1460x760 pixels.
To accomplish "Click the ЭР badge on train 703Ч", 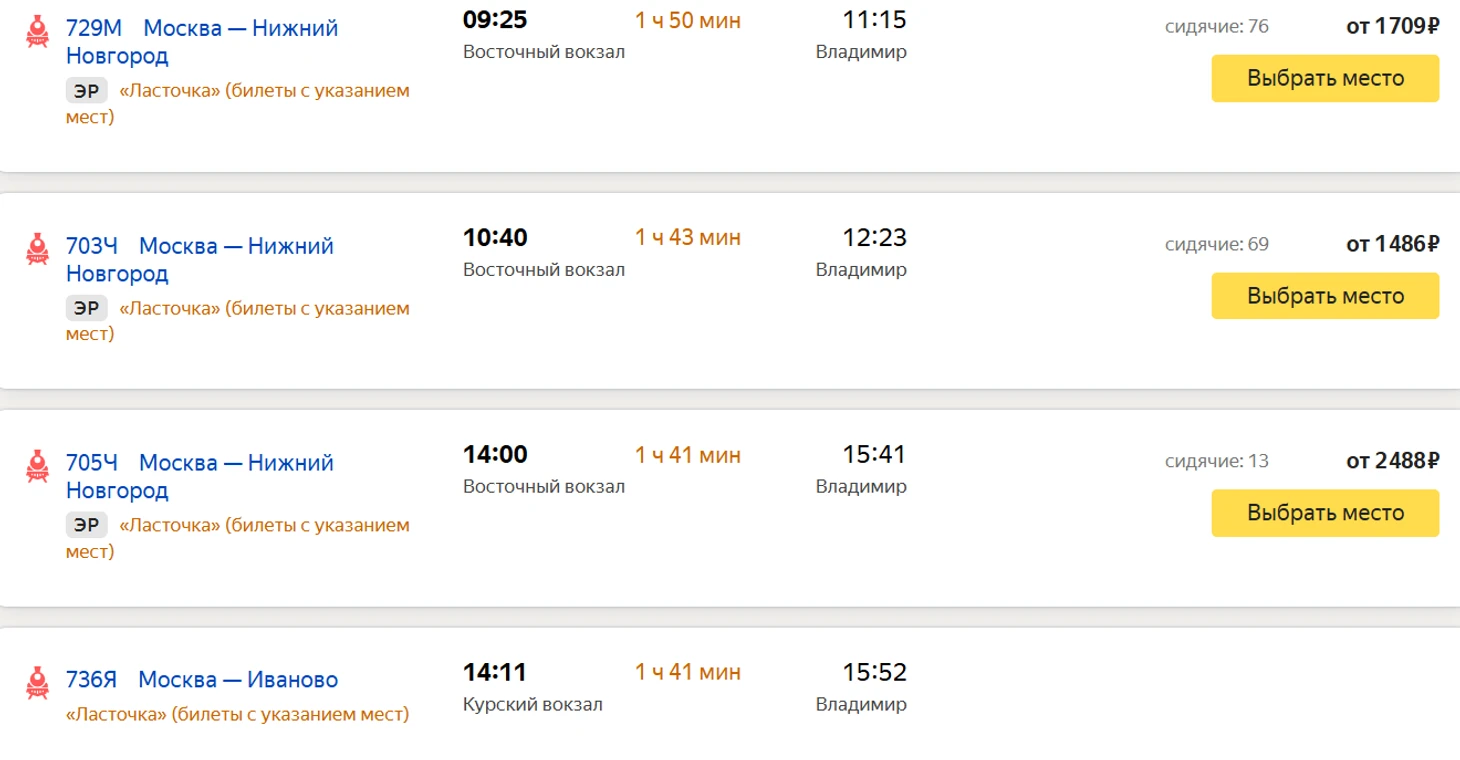I will pyautogui.click(x=87, y=308).
